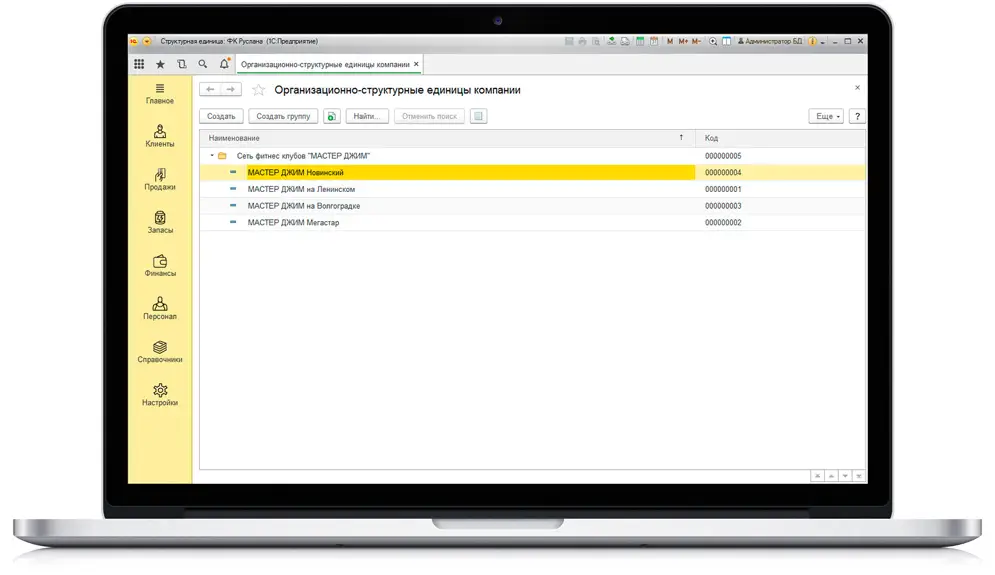Viewport: 995px width, 575px height.
Task: Go back with the left arrow button
Action: click(210, 89)
